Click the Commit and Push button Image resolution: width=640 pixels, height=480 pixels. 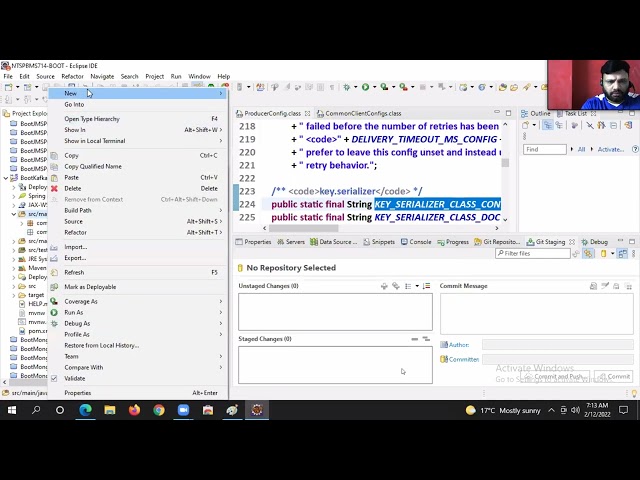pyautogui.click(x=555, y=376)
